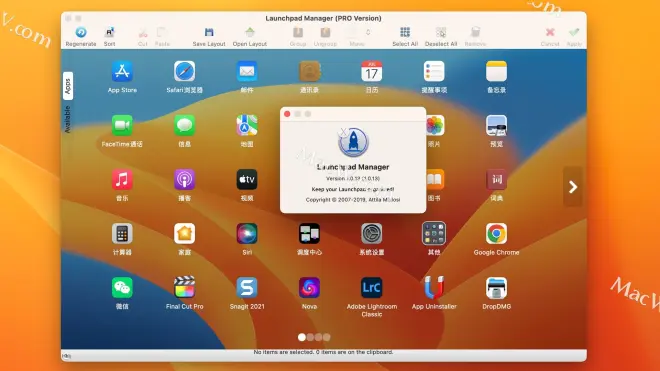
Task: Select the Maps icon
Action: tap(247, 125)
